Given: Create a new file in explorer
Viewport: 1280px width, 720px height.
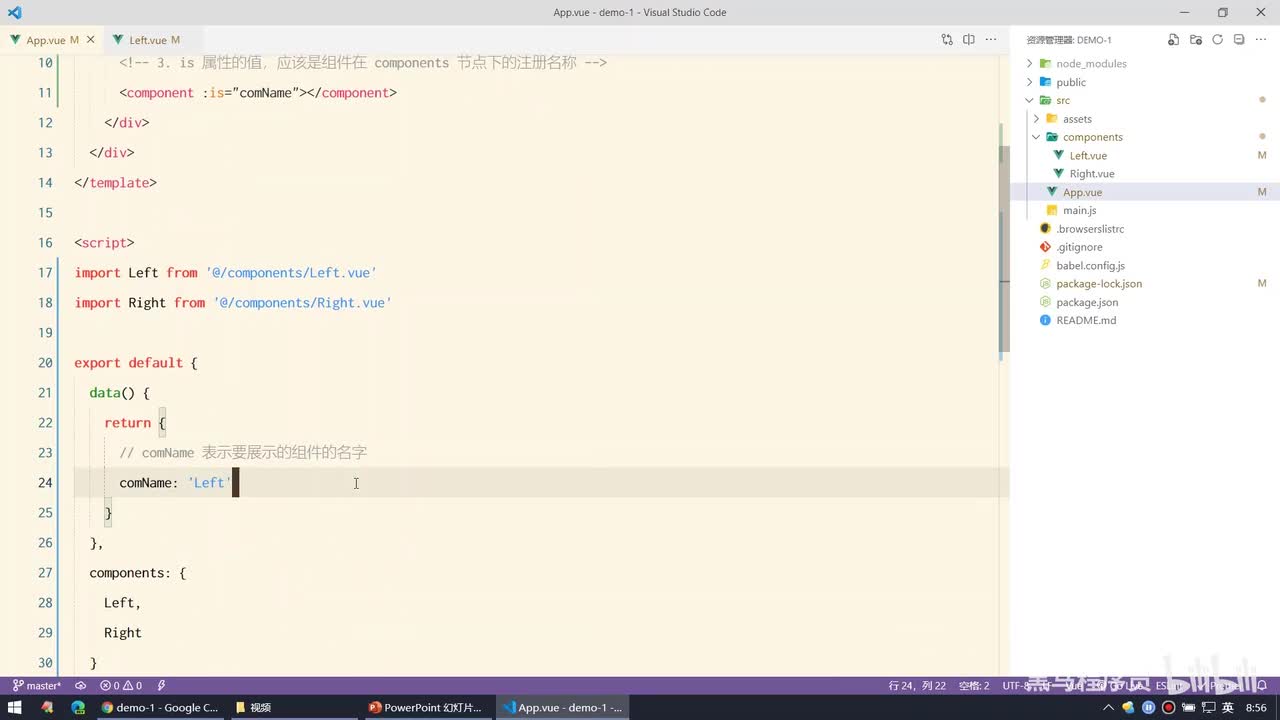Looking at the screenshot, I should [1174, 40].
